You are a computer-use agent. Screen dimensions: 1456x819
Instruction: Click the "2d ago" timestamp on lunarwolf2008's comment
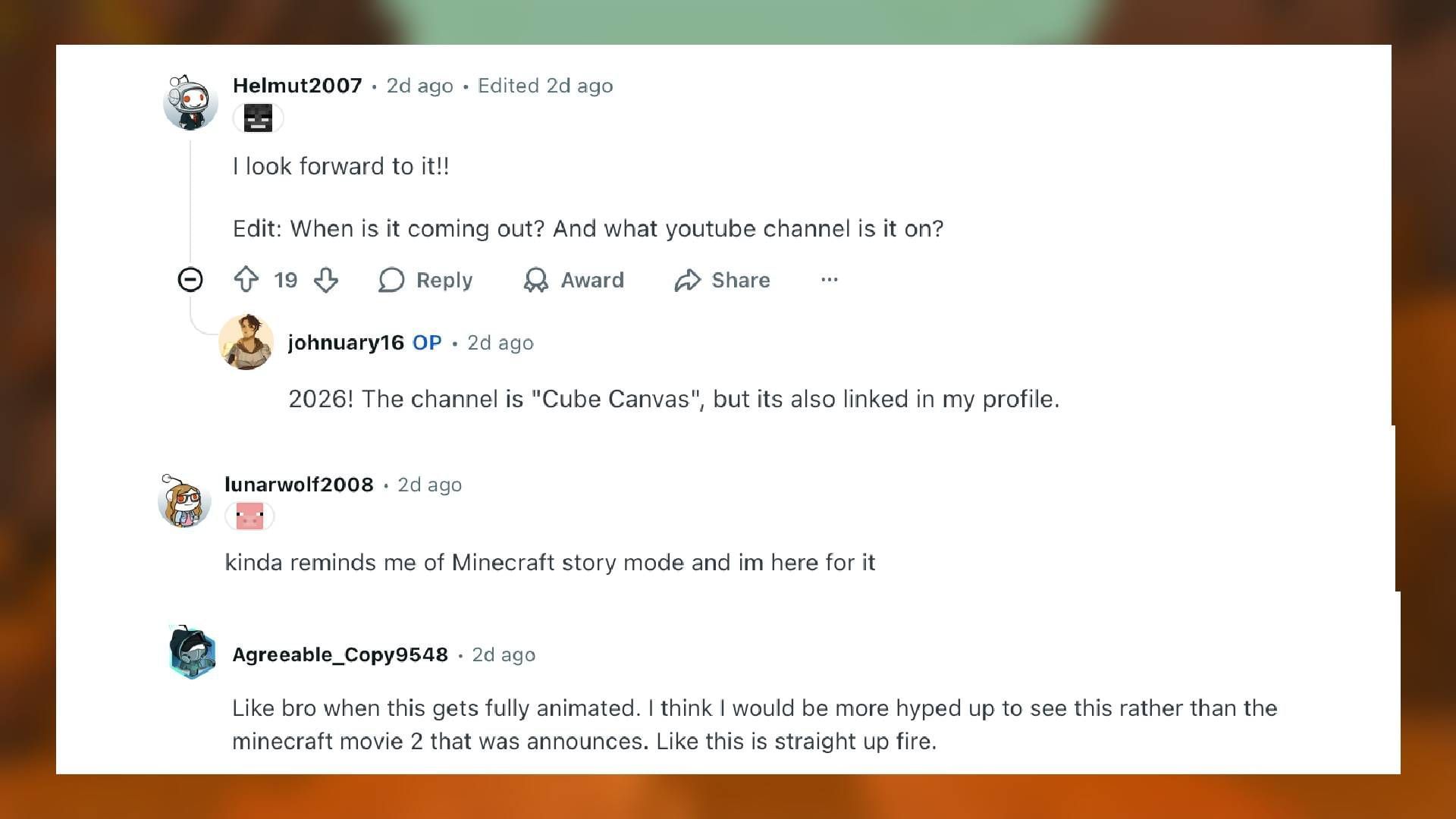click(x=430, y=485)
